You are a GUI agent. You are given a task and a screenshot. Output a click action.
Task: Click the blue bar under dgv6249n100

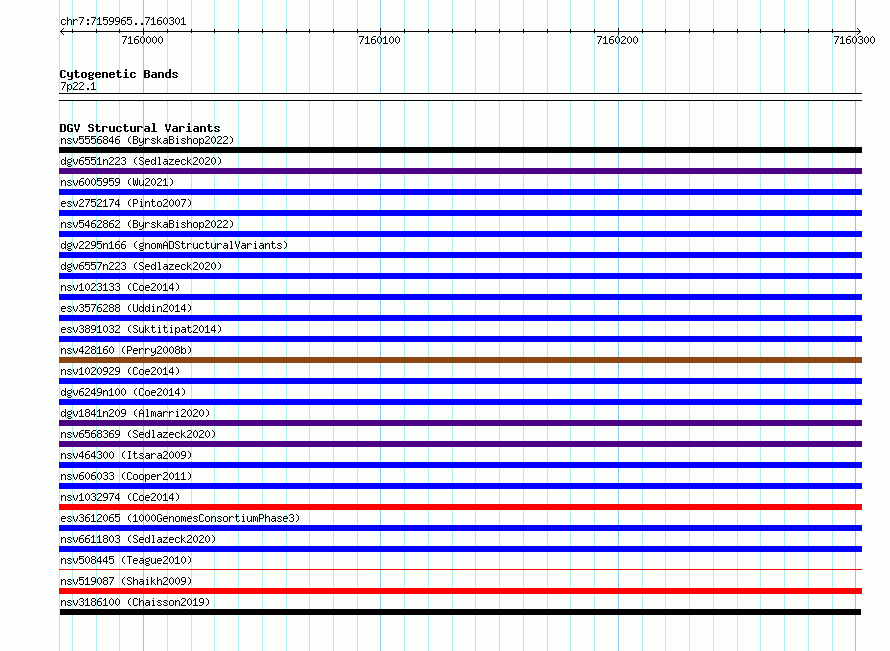[460, 402]
